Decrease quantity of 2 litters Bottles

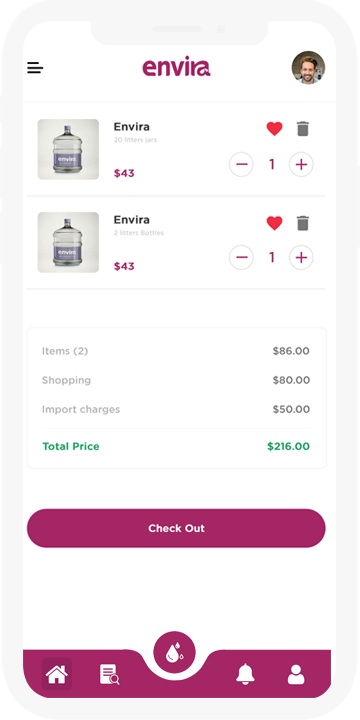point(241,258)
